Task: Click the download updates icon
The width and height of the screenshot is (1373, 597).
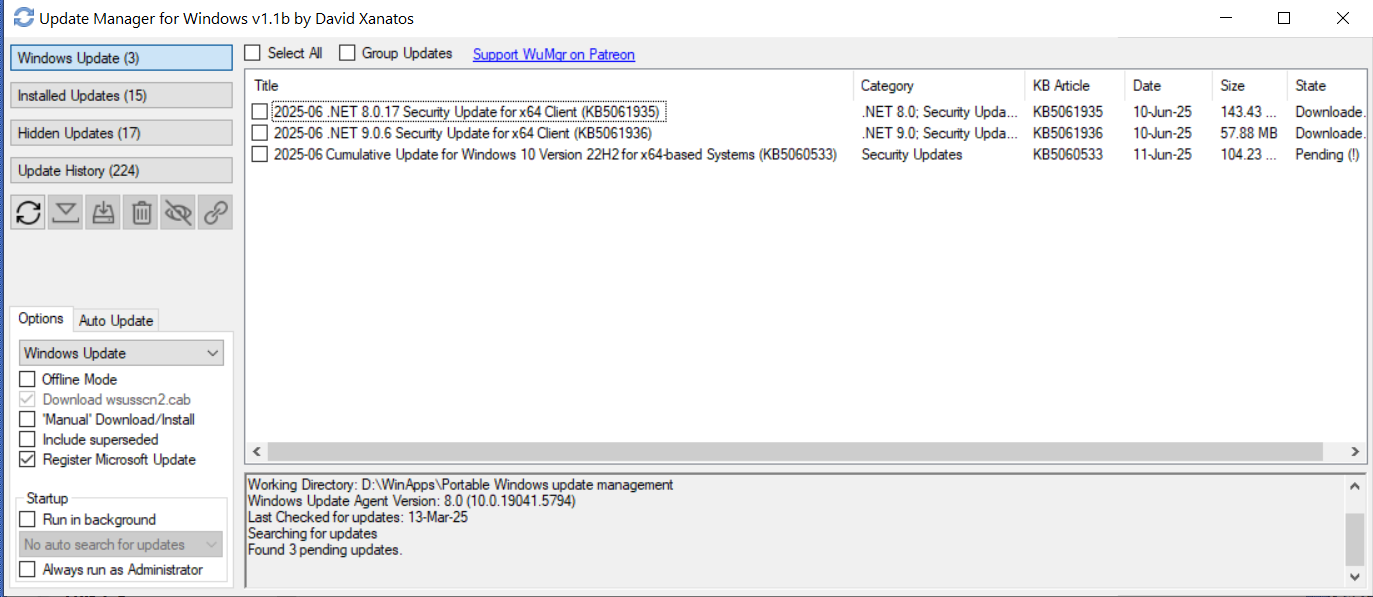Action: point(66,212)
